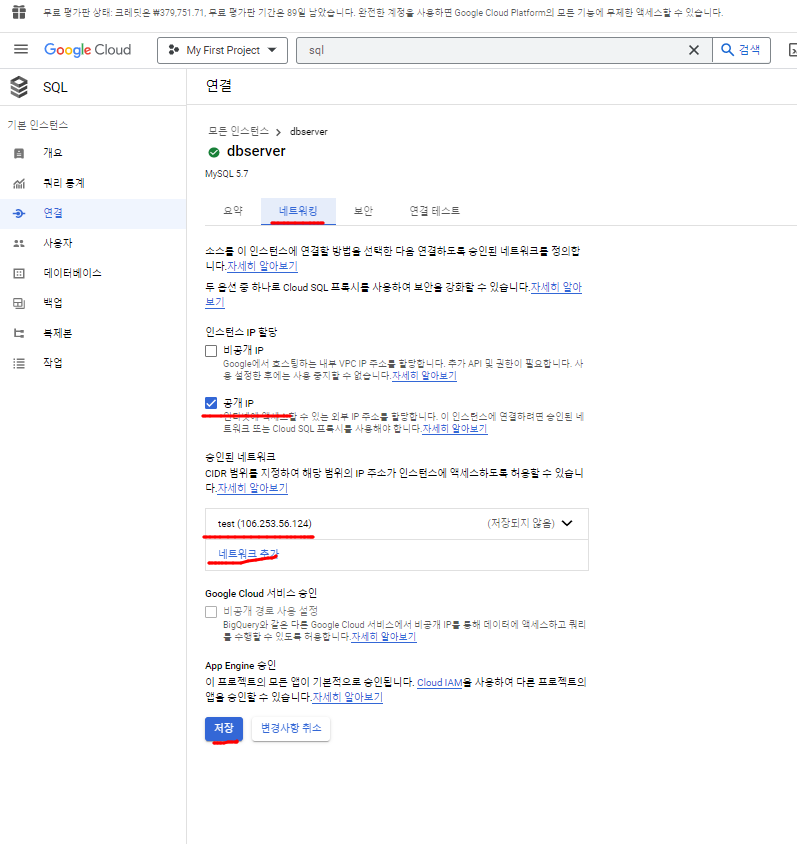Screen dimensions: 797x844
Task: Click the 개요 overview sidebar icon
Action: (19, 153)
